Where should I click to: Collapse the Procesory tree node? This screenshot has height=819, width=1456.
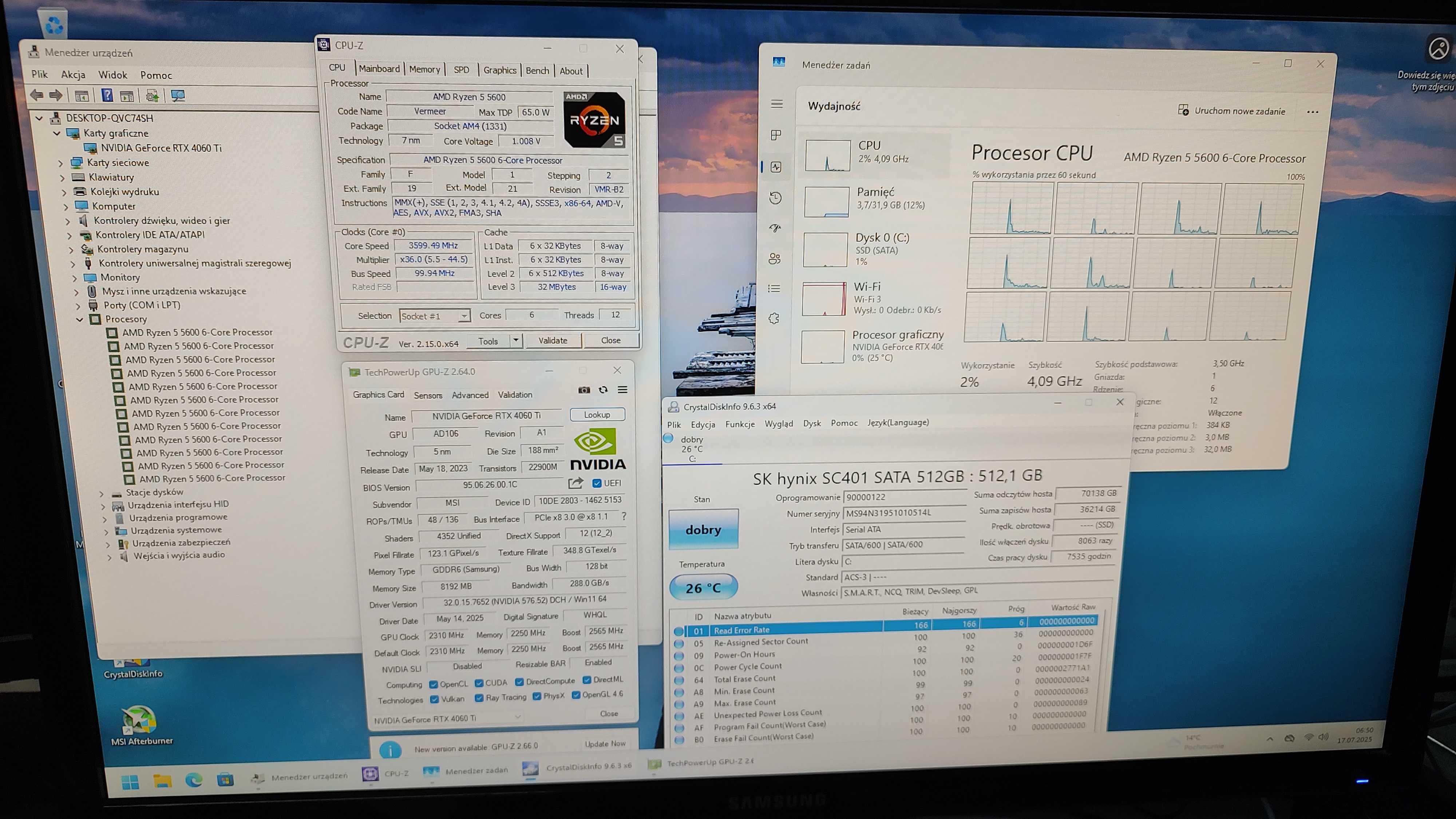click(80, 319)
